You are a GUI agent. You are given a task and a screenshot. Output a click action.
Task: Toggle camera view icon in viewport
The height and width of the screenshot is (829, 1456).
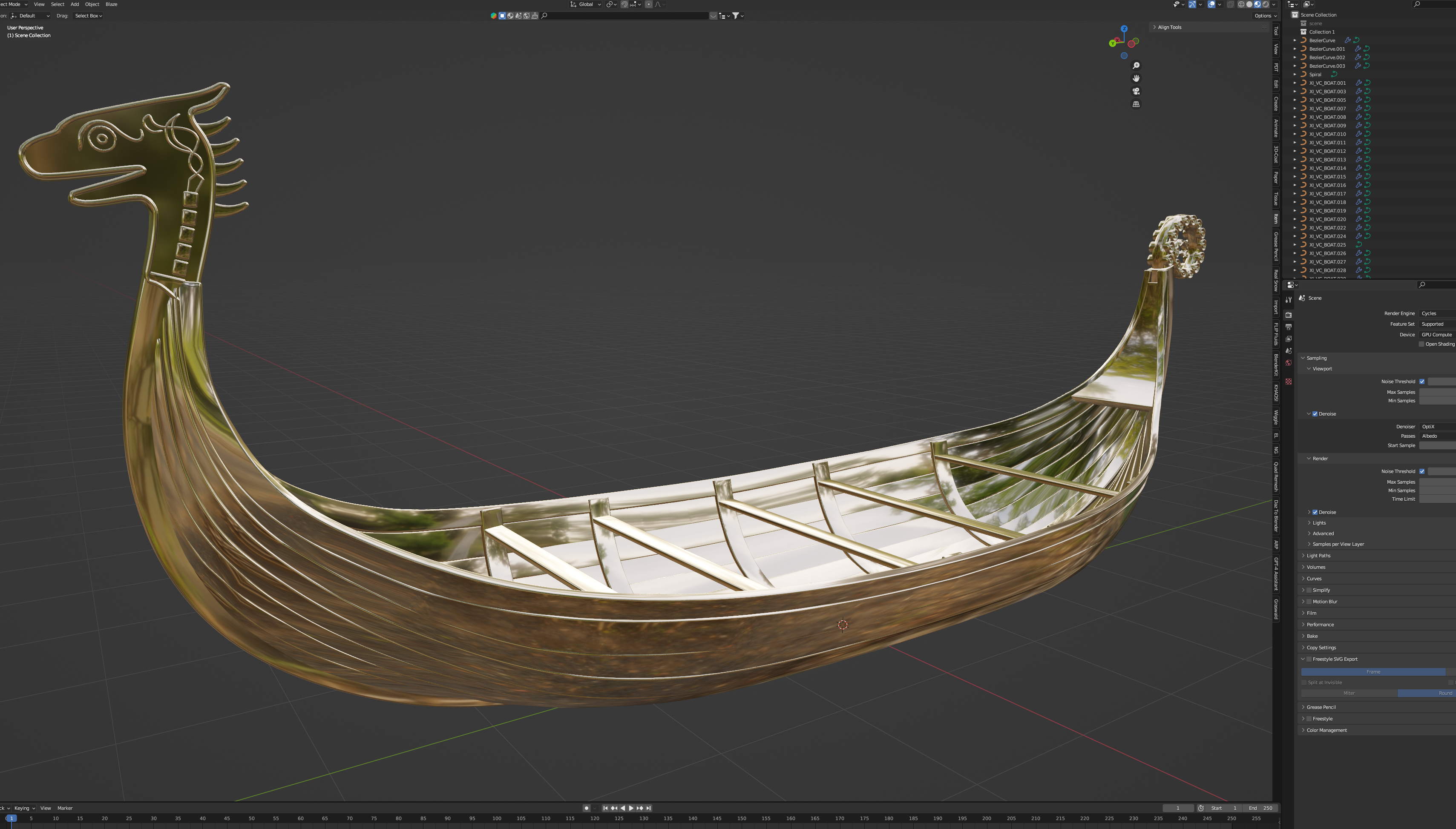[x=1136, y=91]
